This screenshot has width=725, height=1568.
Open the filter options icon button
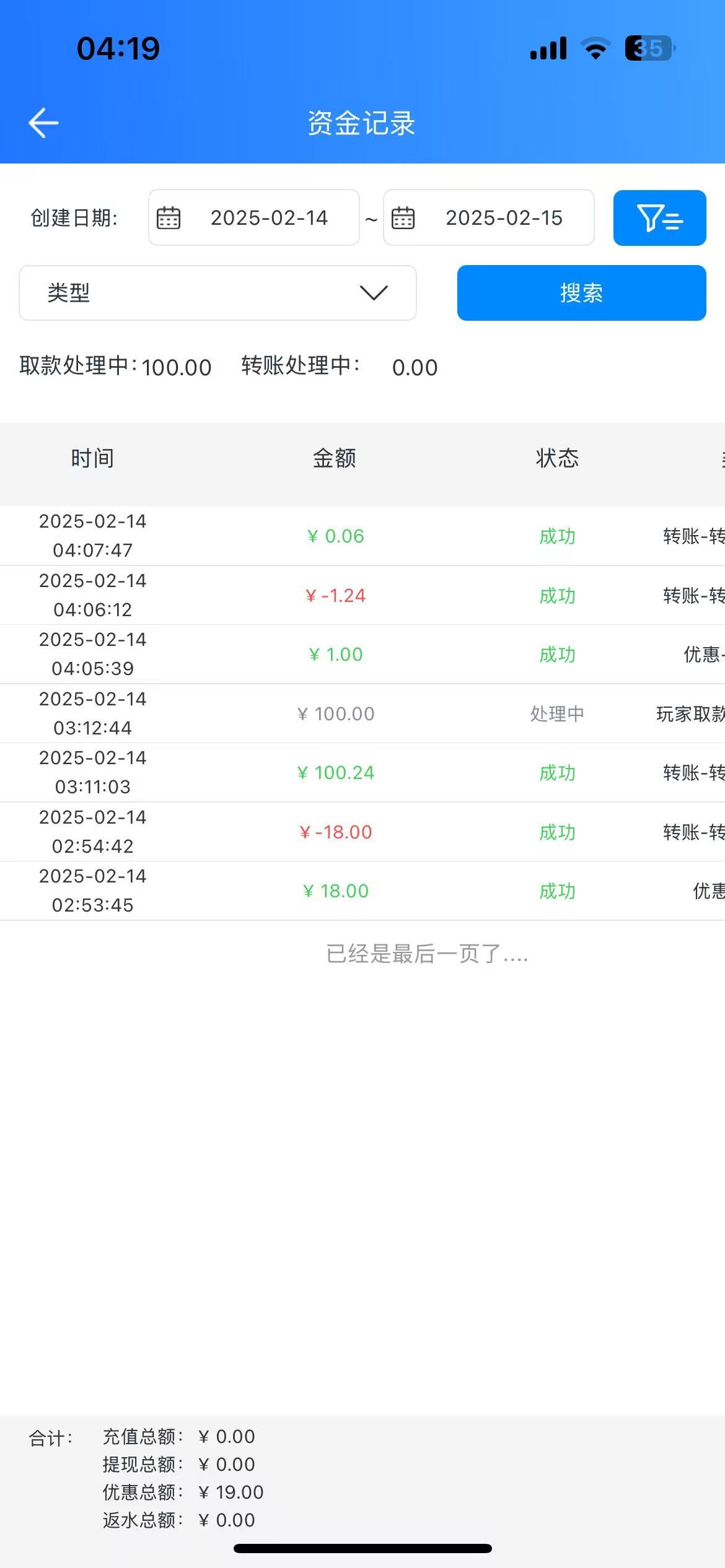click(659, 218)
